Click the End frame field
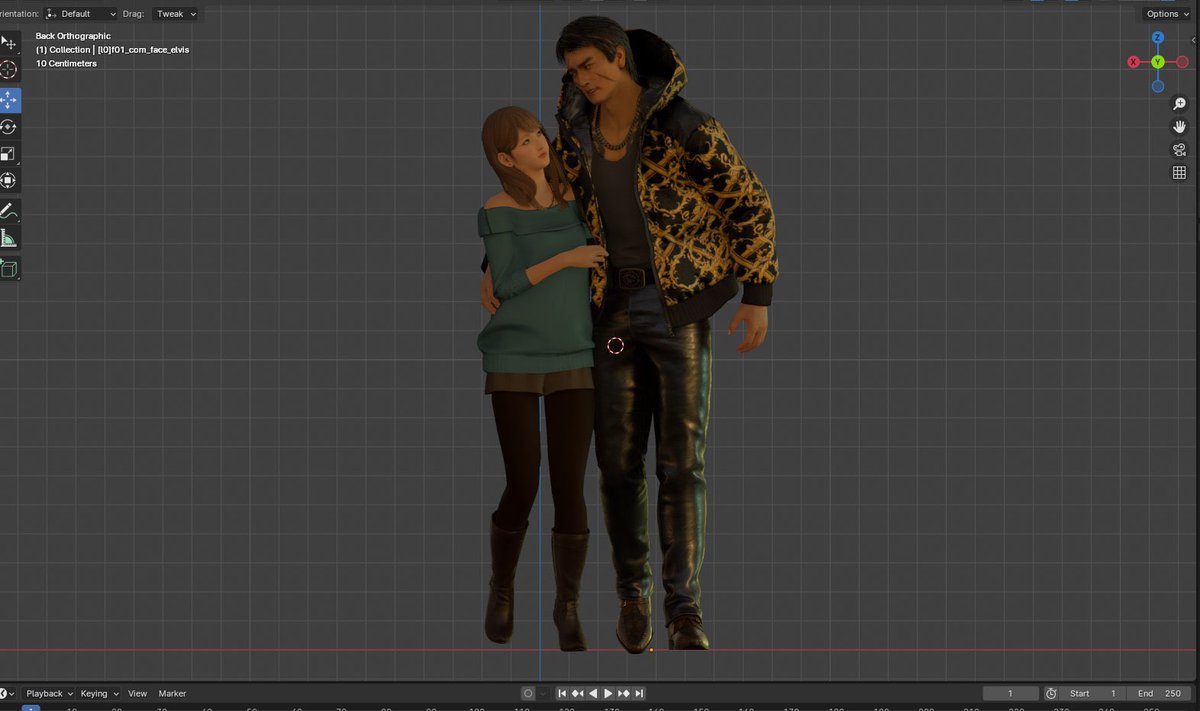This screenshot has height=711, width=1200. pyautogui.click(x=1159, y=693)
